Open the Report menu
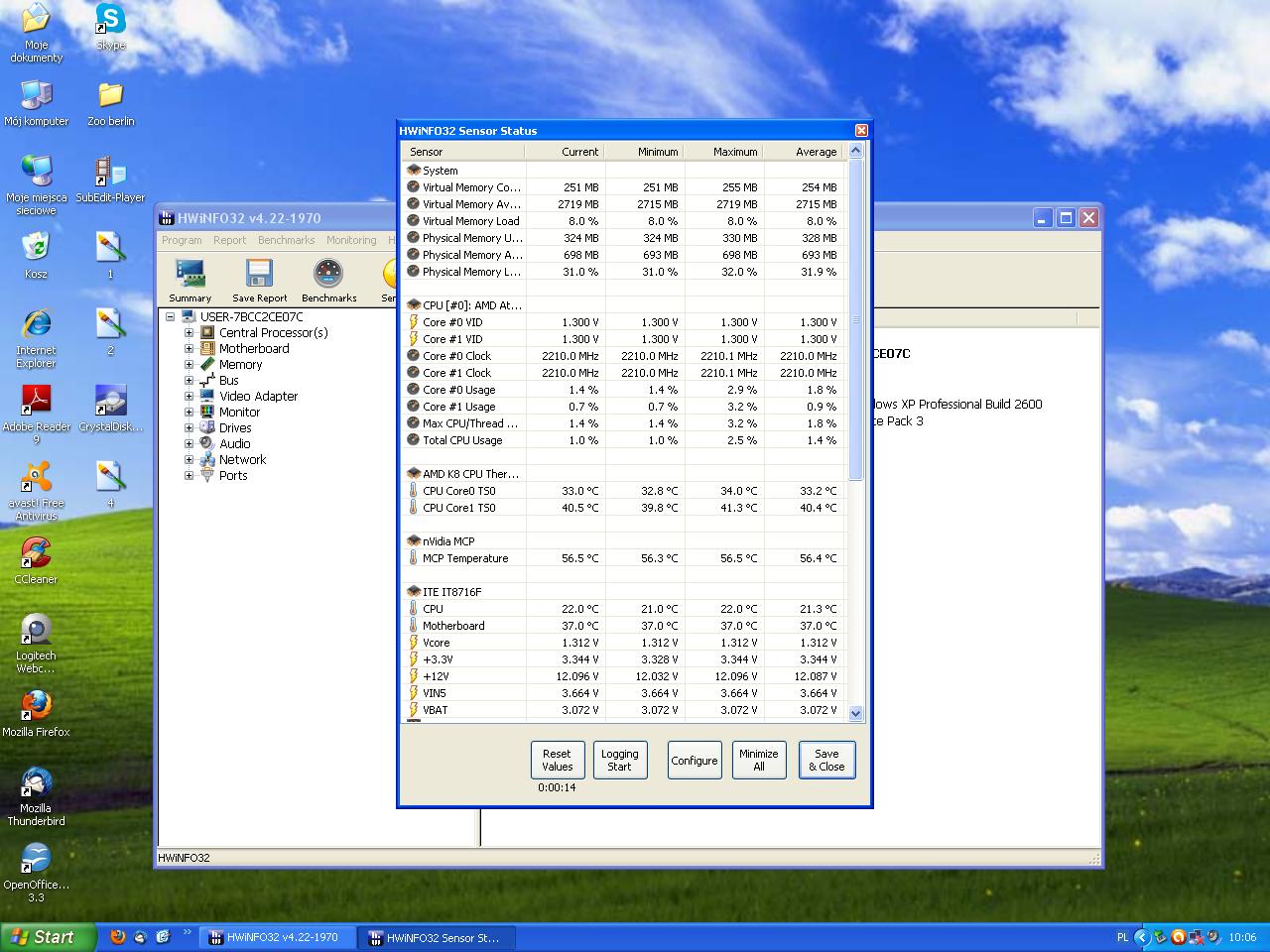The height and width of the screenshot is (952, 1270). click(229, 240)
